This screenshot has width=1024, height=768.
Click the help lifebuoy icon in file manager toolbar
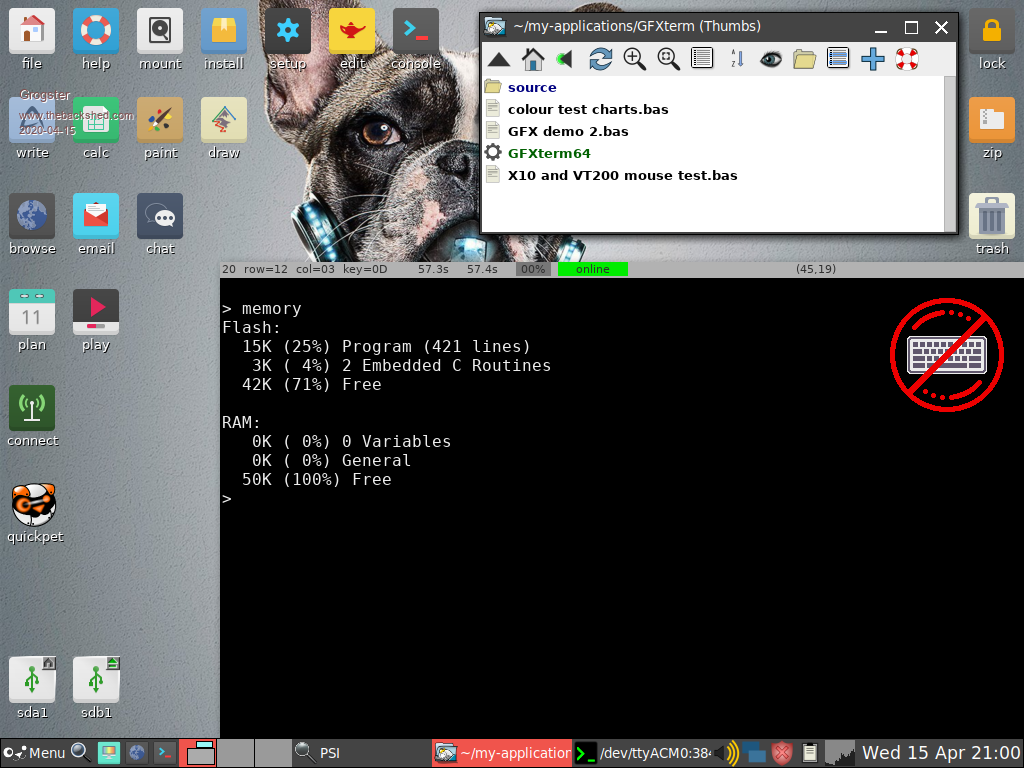(x=907, y=59)
